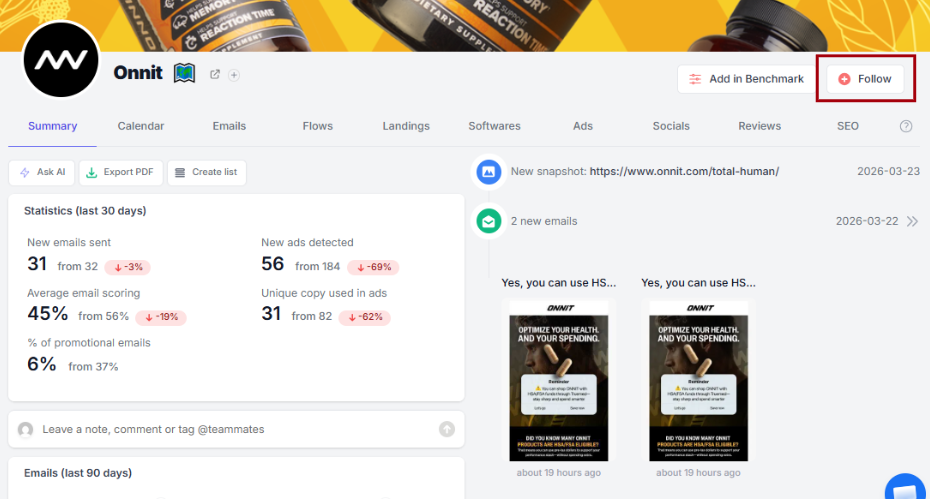Viewport: 930px width, 499px height.
Task: Open Onnit's external website link icon
Action: tap(215, 74)
